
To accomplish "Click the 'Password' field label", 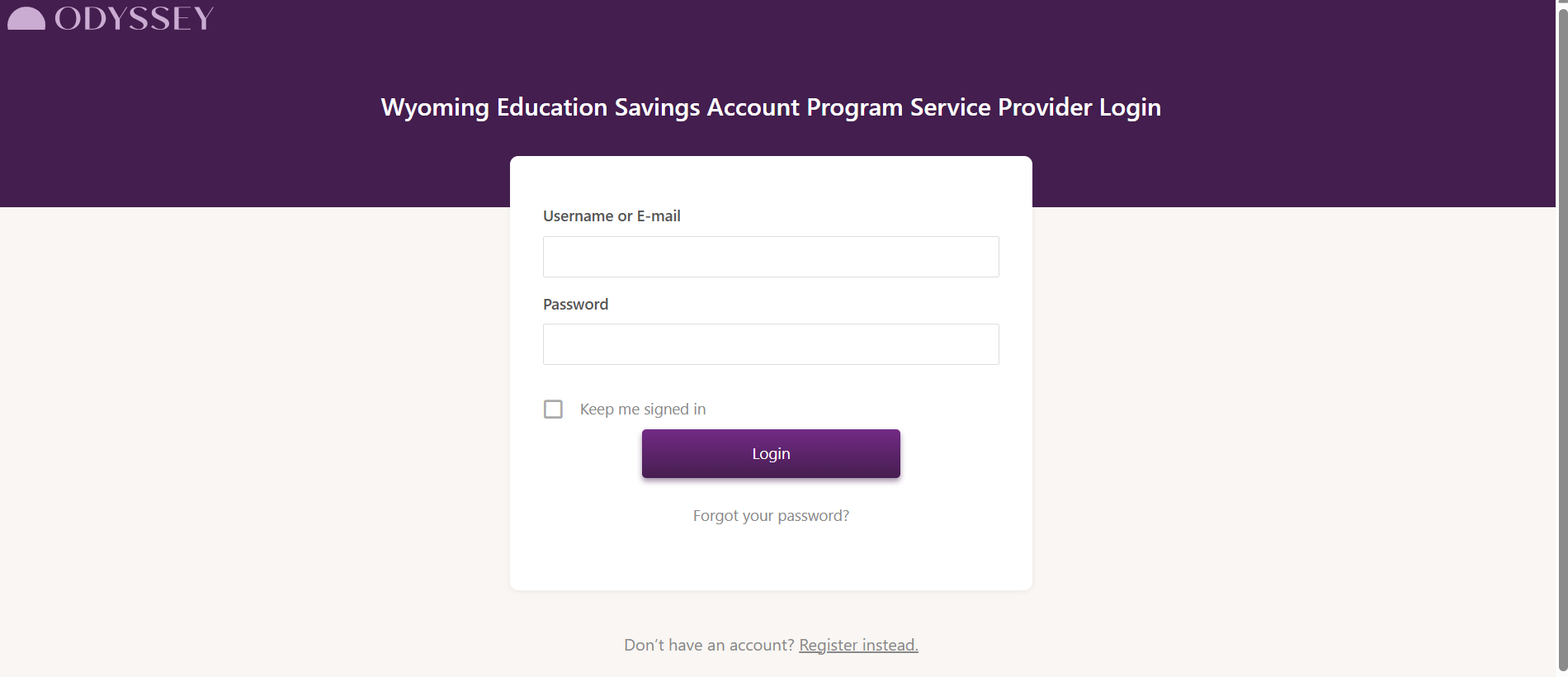I will click(x=575, y=305).
